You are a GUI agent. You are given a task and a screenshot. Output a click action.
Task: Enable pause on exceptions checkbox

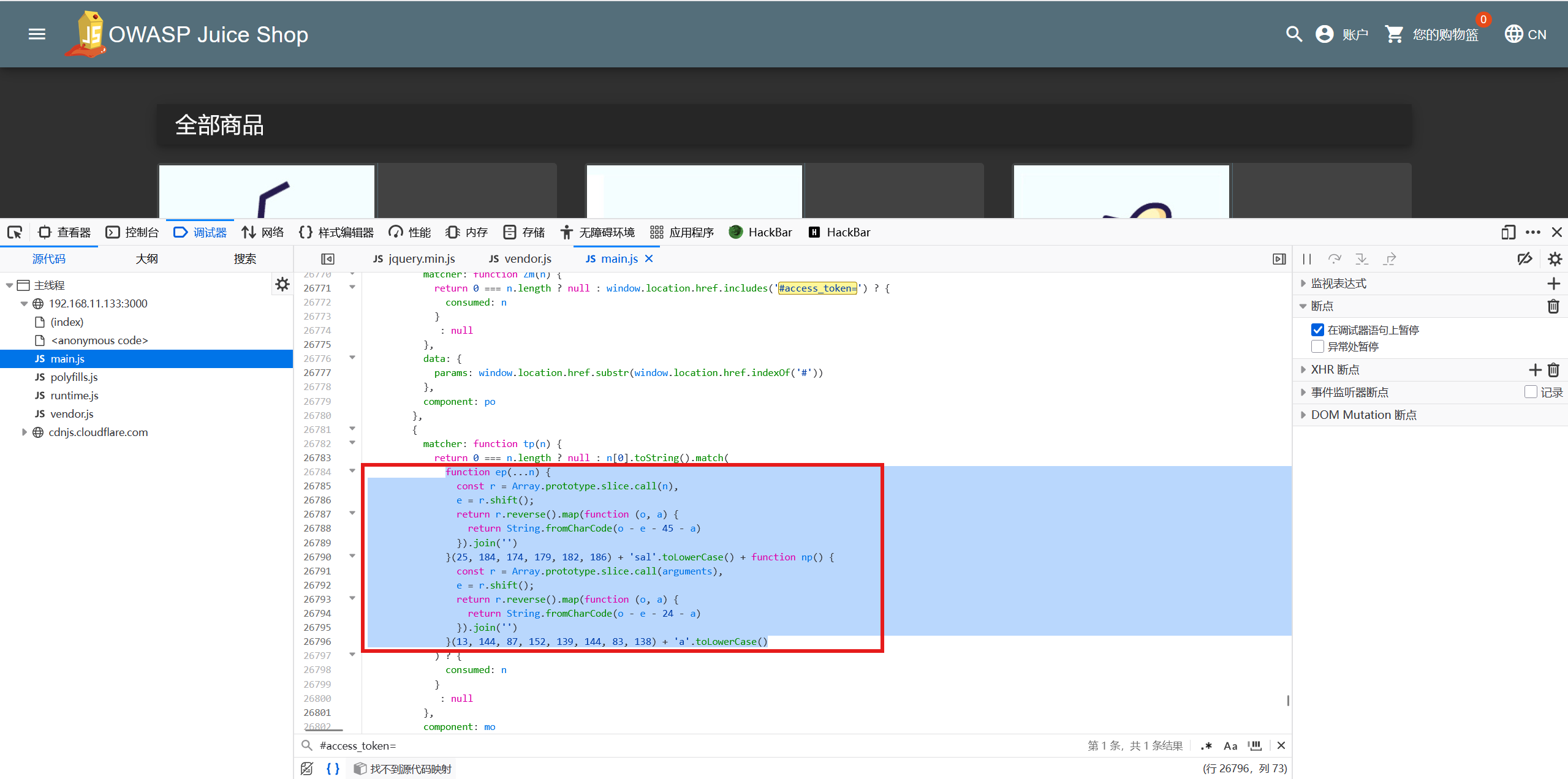[1317, 347]
